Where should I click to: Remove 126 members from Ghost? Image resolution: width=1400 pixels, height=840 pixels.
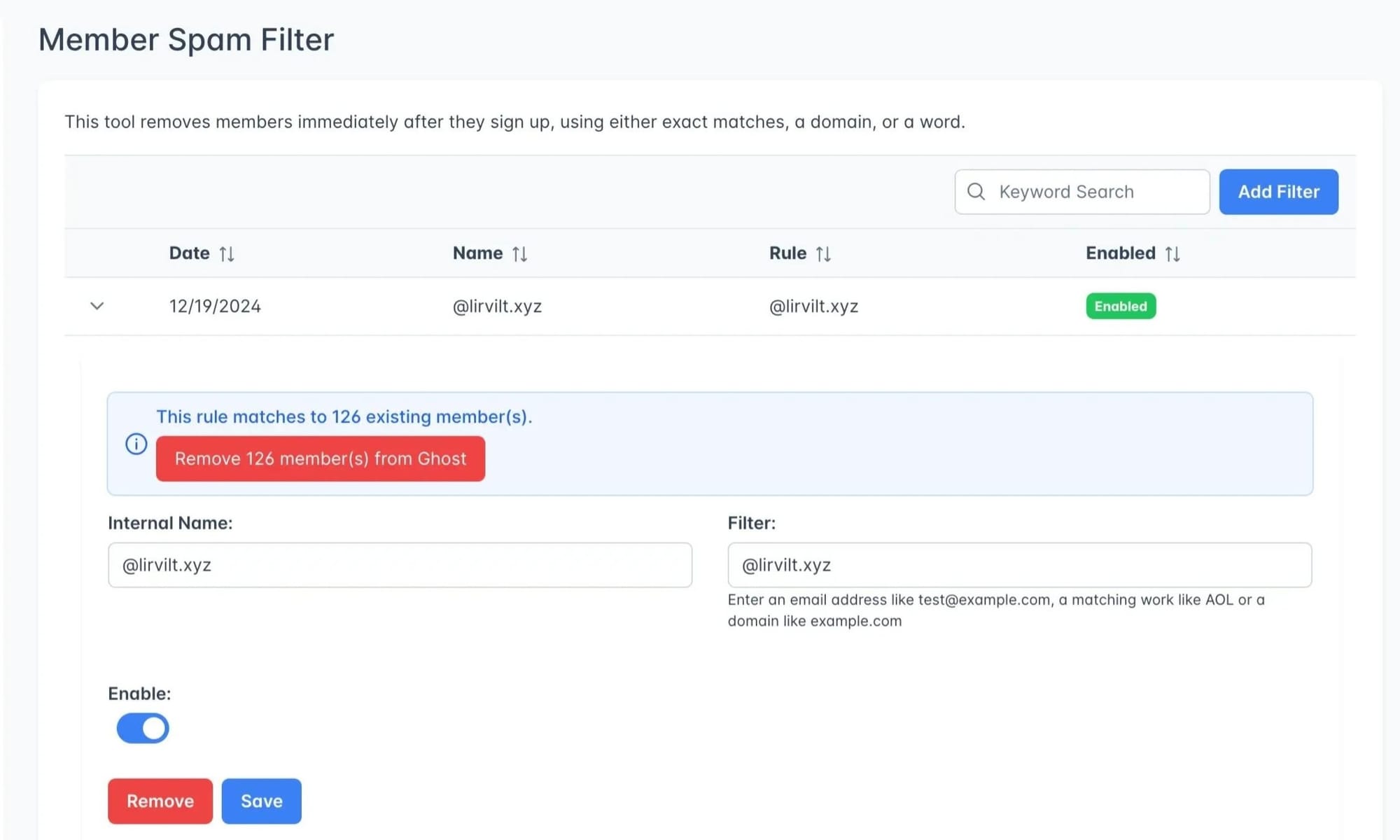[x=321, y=458]
